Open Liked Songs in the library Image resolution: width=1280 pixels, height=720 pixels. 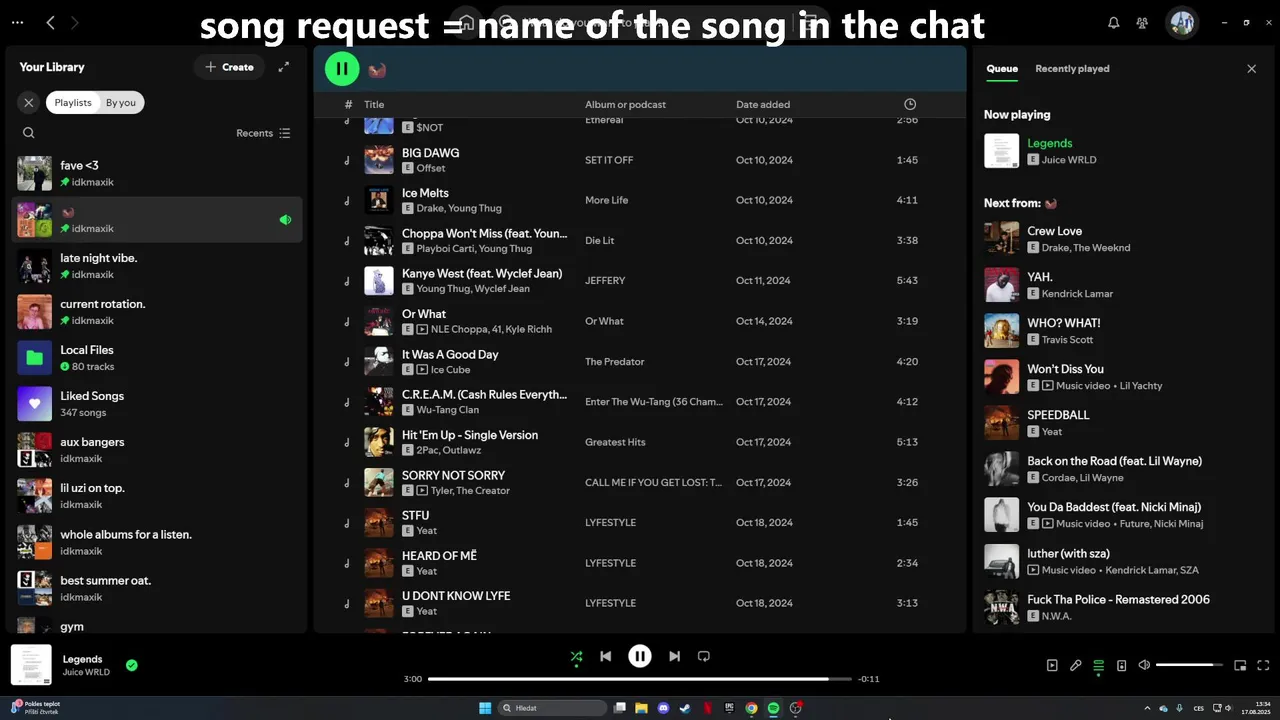[157, 404]
